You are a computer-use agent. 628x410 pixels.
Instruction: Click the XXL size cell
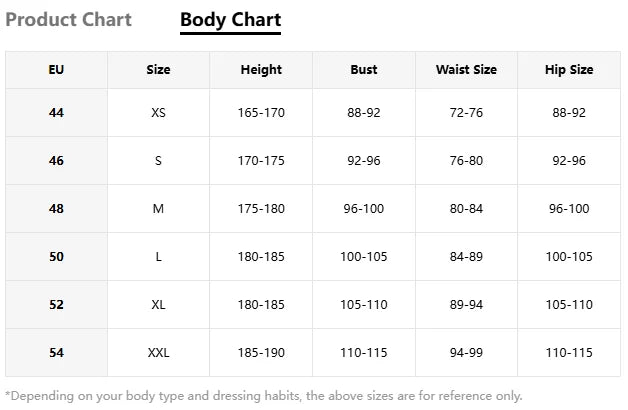point(158,353)
